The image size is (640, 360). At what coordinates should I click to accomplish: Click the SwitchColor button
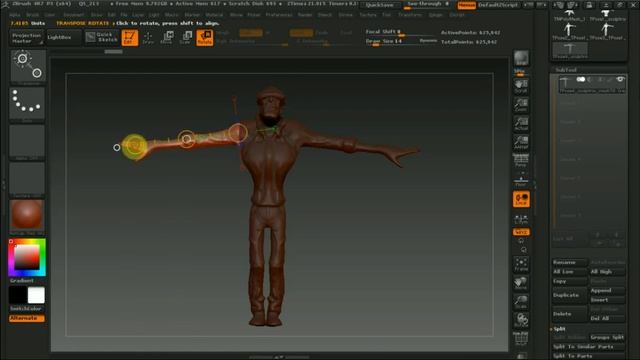[x=27, y=309]
